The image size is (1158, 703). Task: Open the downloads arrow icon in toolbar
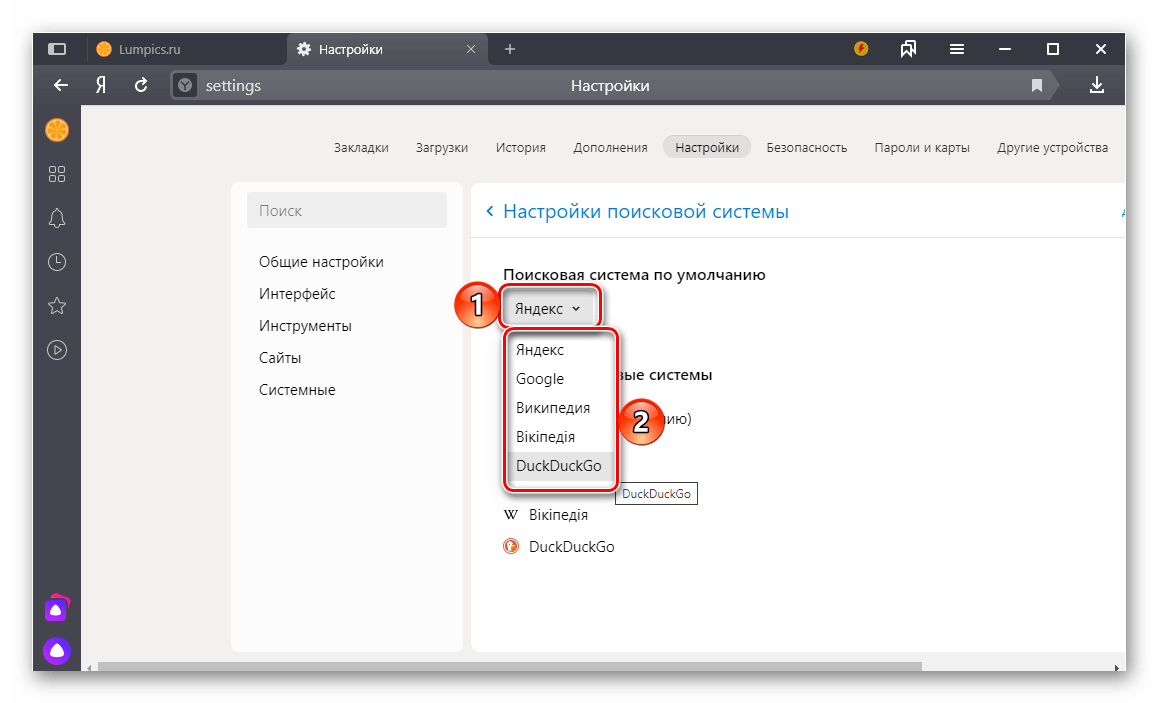1097,86
